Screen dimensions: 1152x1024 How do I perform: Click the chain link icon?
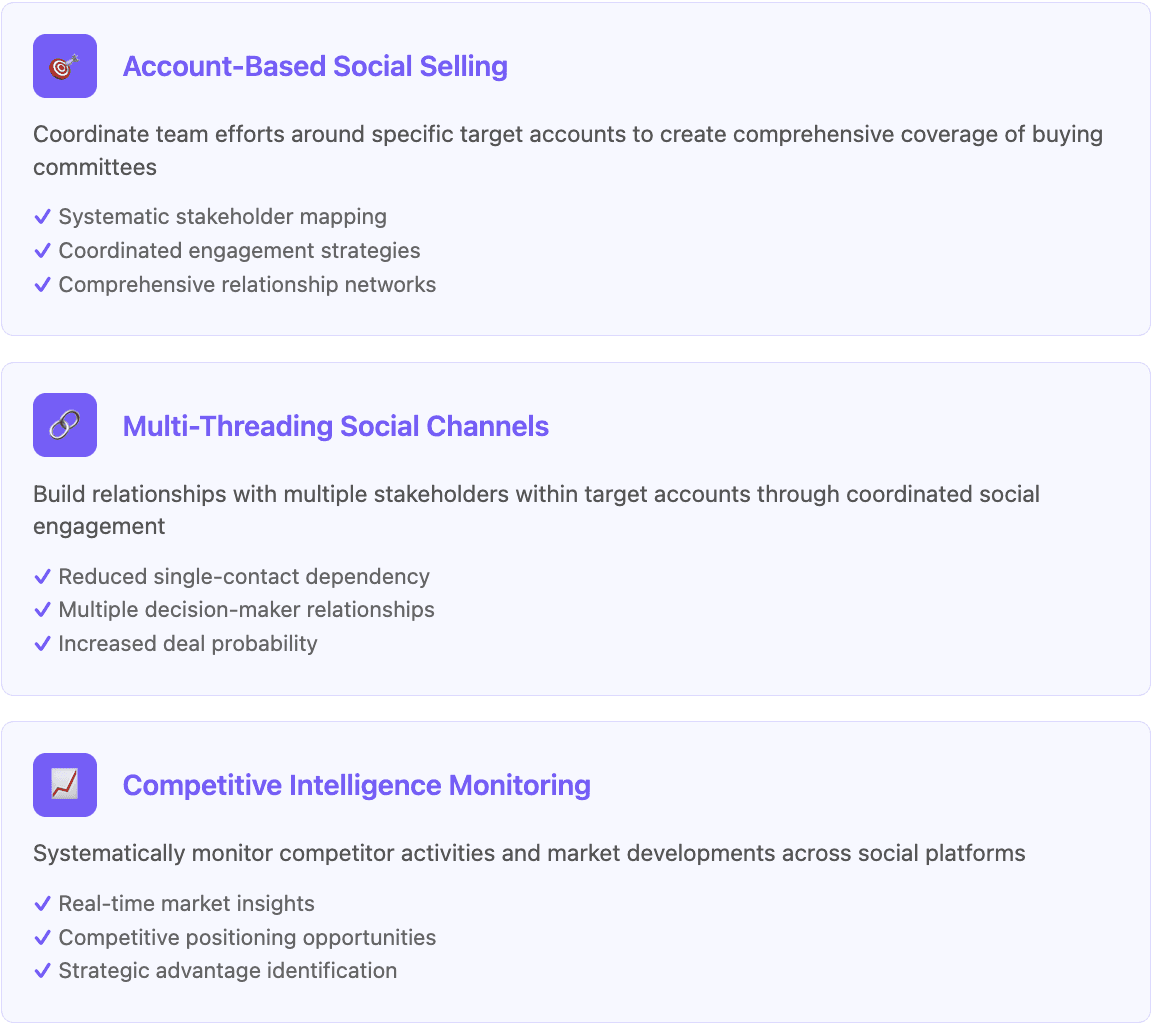(65, 425)
